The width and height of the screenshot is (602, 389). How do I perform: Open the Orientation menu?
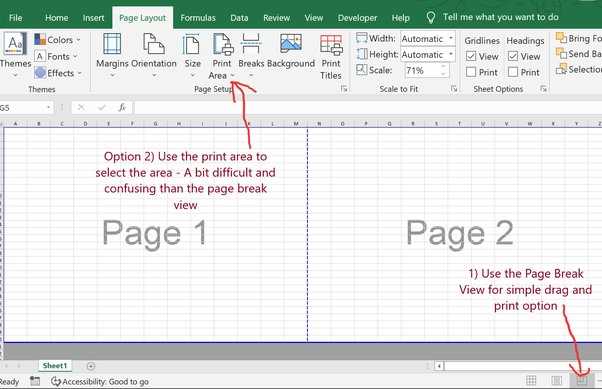click(154, 55)
